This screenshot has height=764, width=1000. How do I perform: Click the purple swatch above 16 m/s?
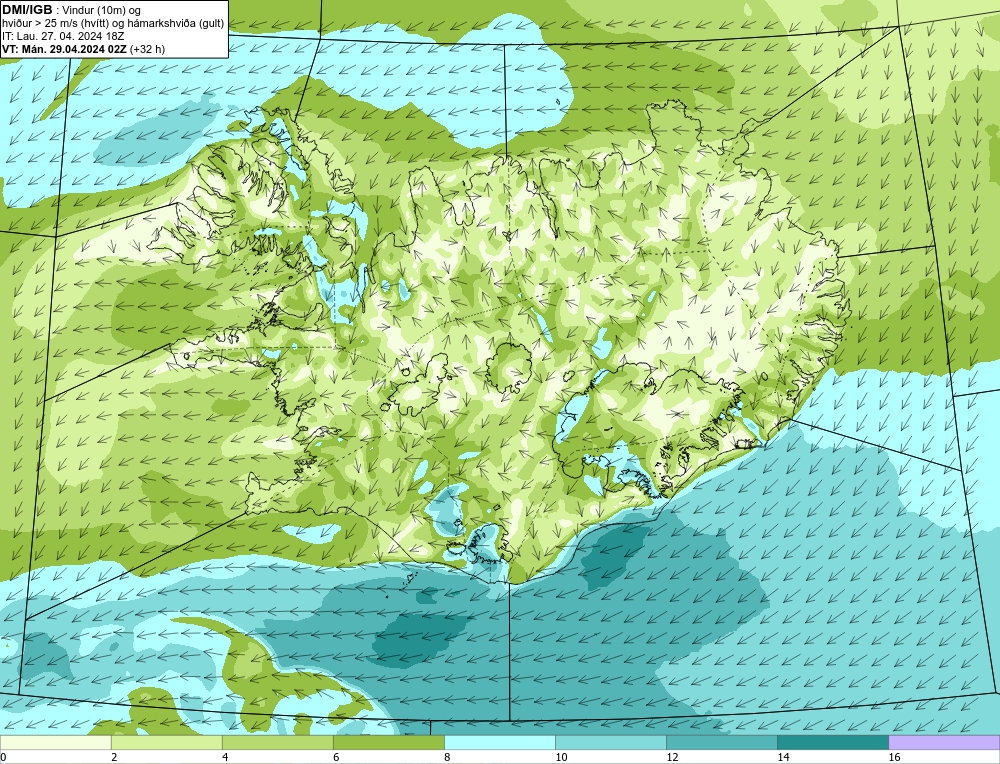tap(944, 742)
